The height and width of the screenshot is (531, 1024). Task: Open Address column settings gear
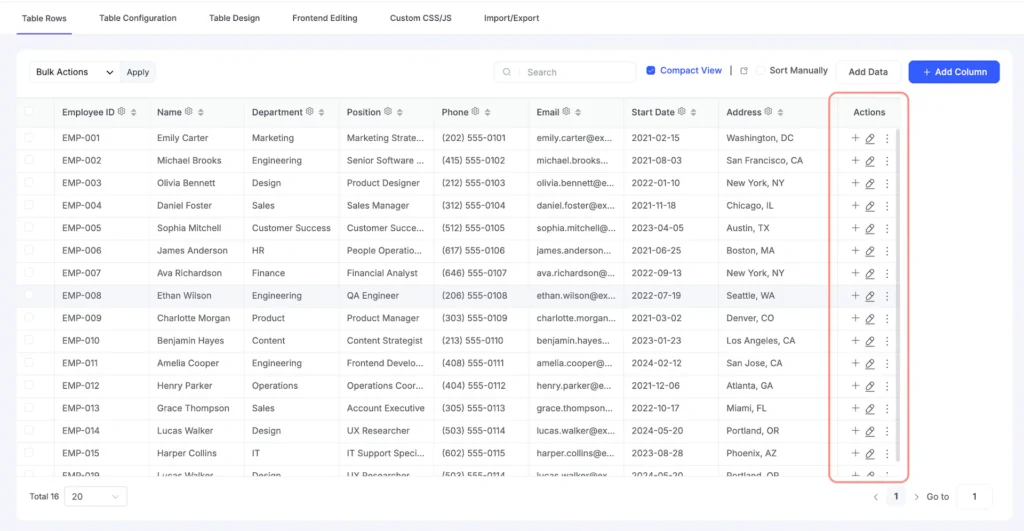click(769, 112)
